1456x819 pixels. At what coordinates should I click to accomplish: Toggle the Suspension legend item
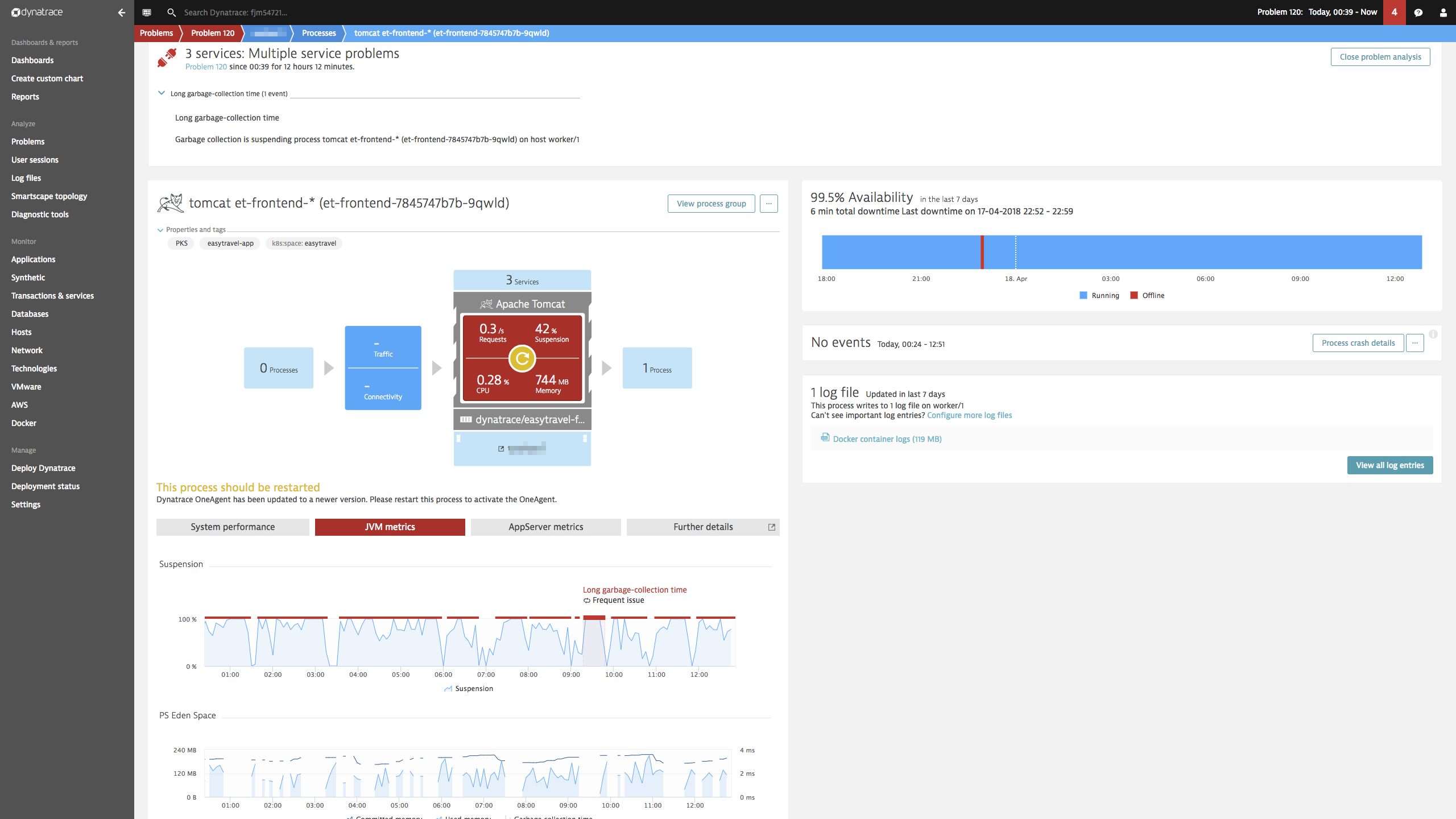[469, 689]
